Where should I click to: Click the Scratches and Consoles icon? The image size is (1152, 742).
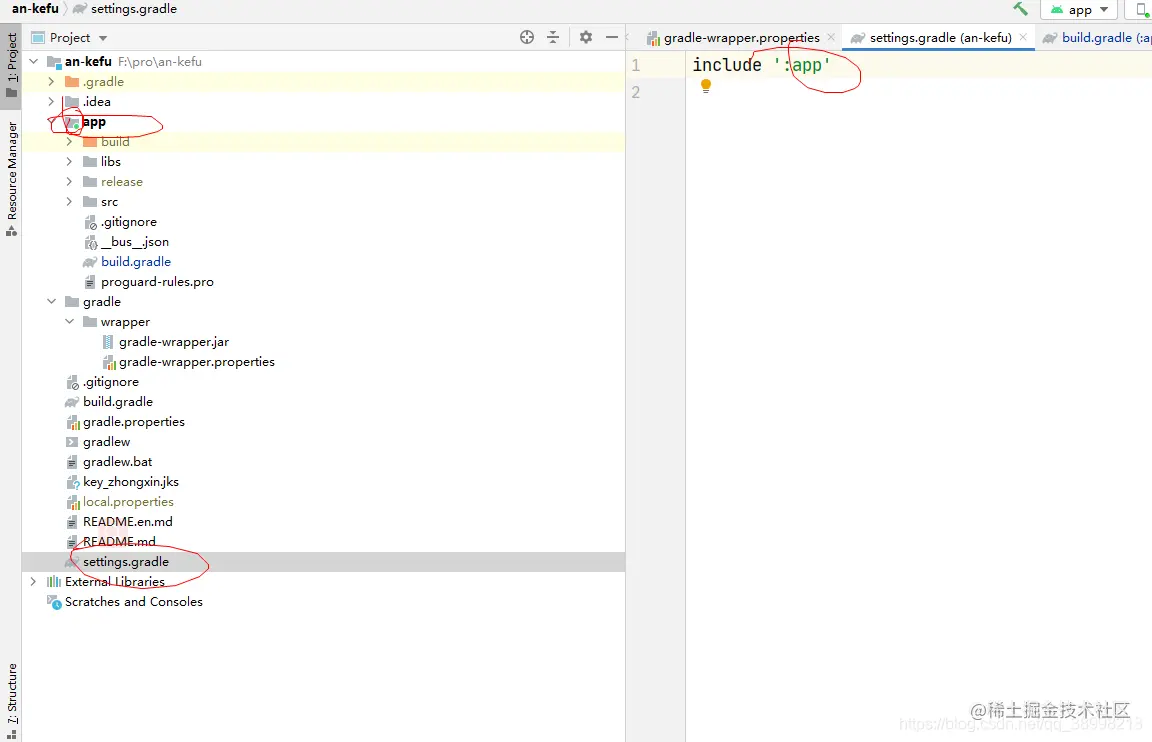pos(54,602)
